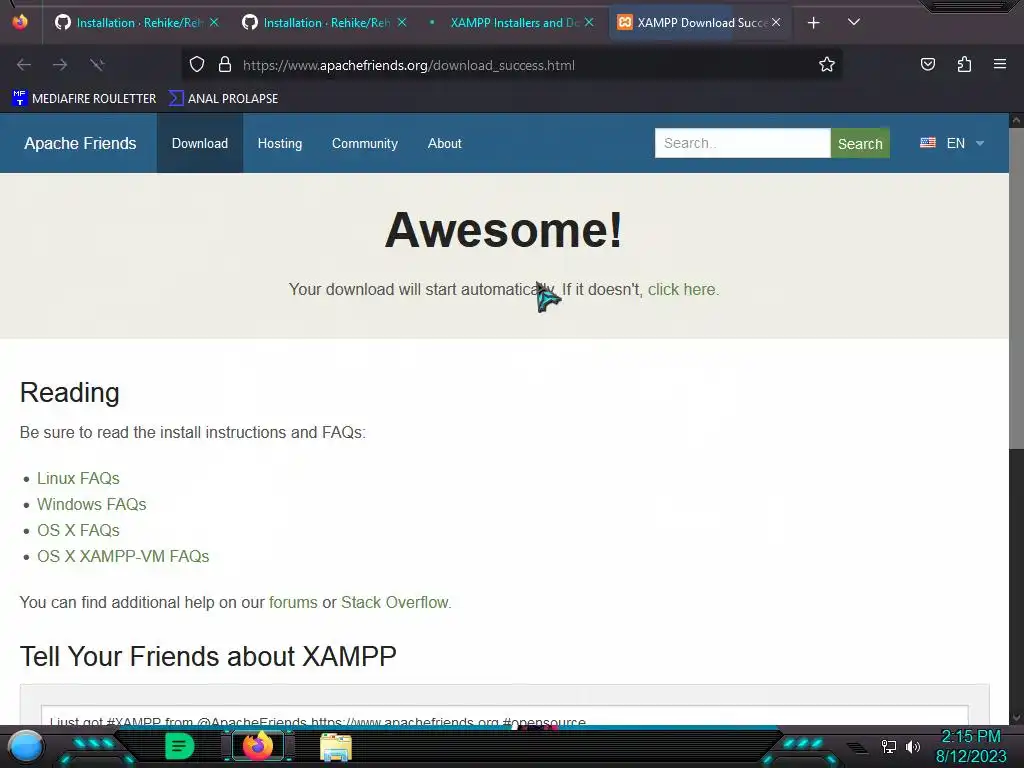Viewport: 1024px width, 768px height.
Task: Bookmark this page with star icon
Action: click(827, 65)
